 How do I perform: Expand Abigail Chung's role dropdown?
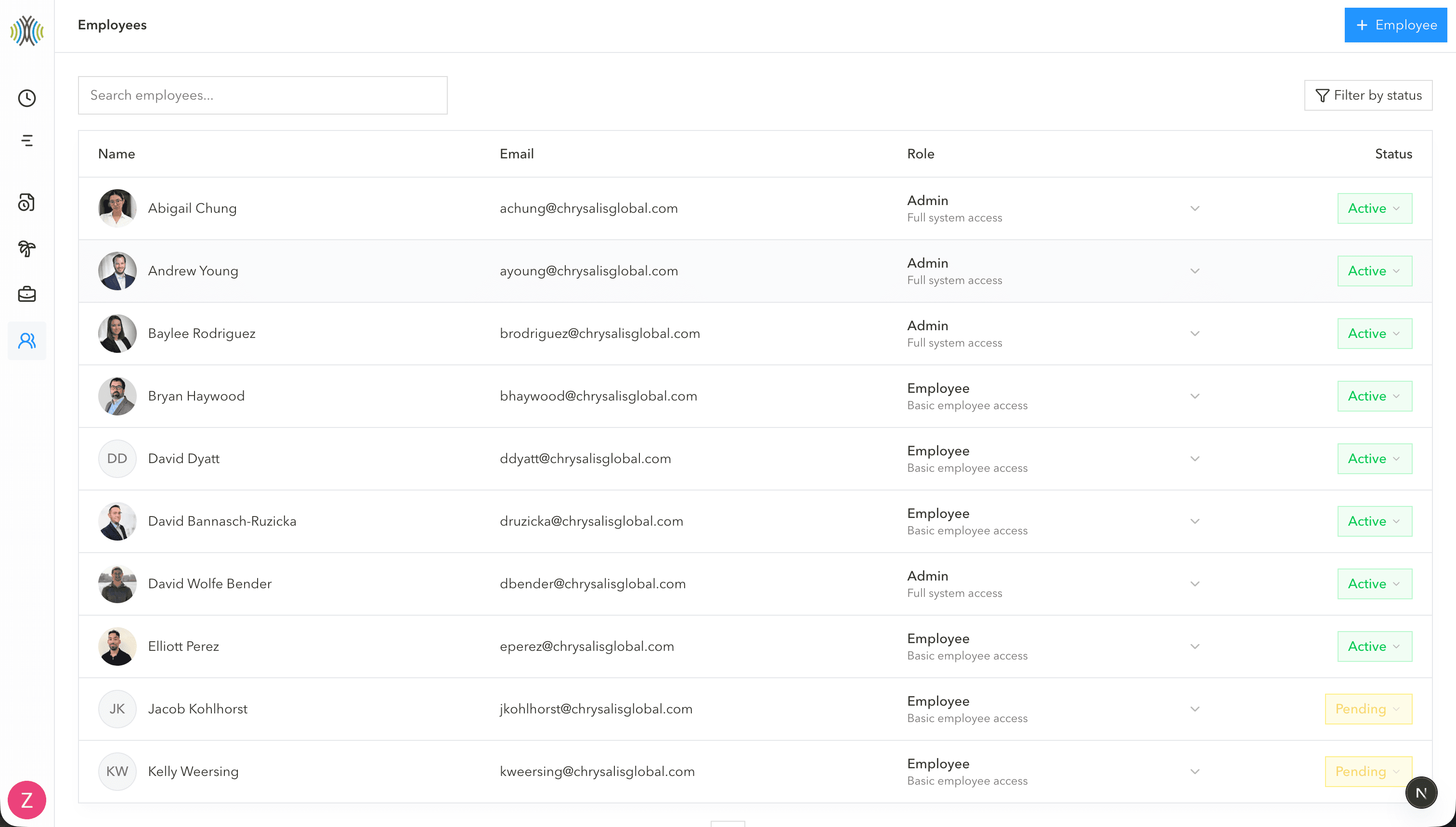pyautogui.click(x=1195, y=208)
